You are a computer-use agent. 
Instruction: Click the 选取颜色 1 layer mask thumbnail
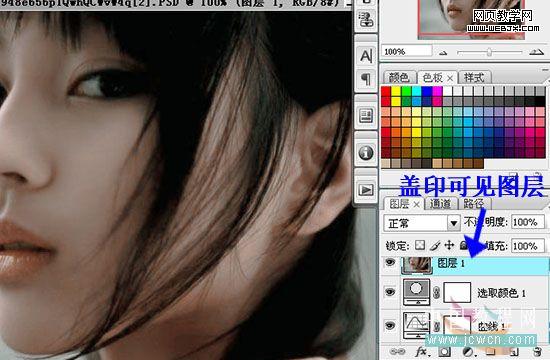pos(457,292)
